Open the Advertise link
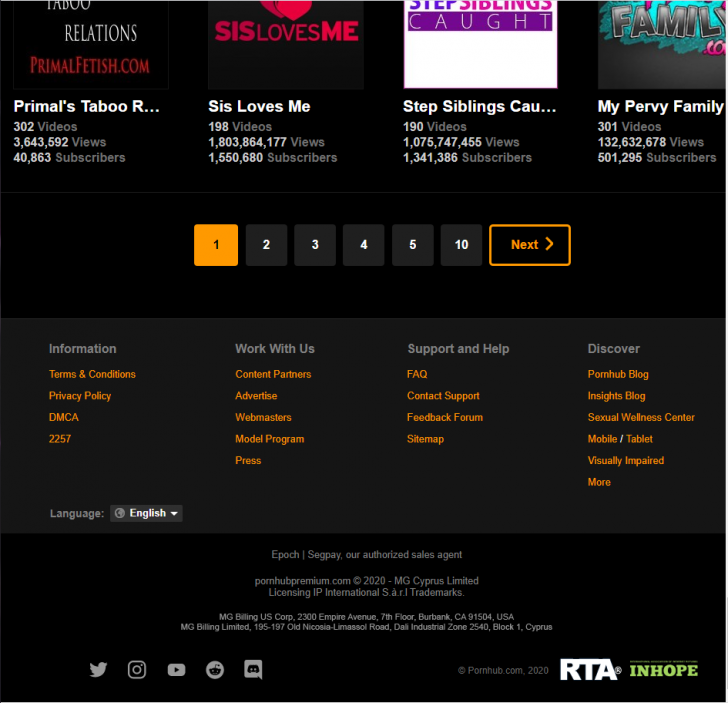728x703 pixels. coord(256,396)
